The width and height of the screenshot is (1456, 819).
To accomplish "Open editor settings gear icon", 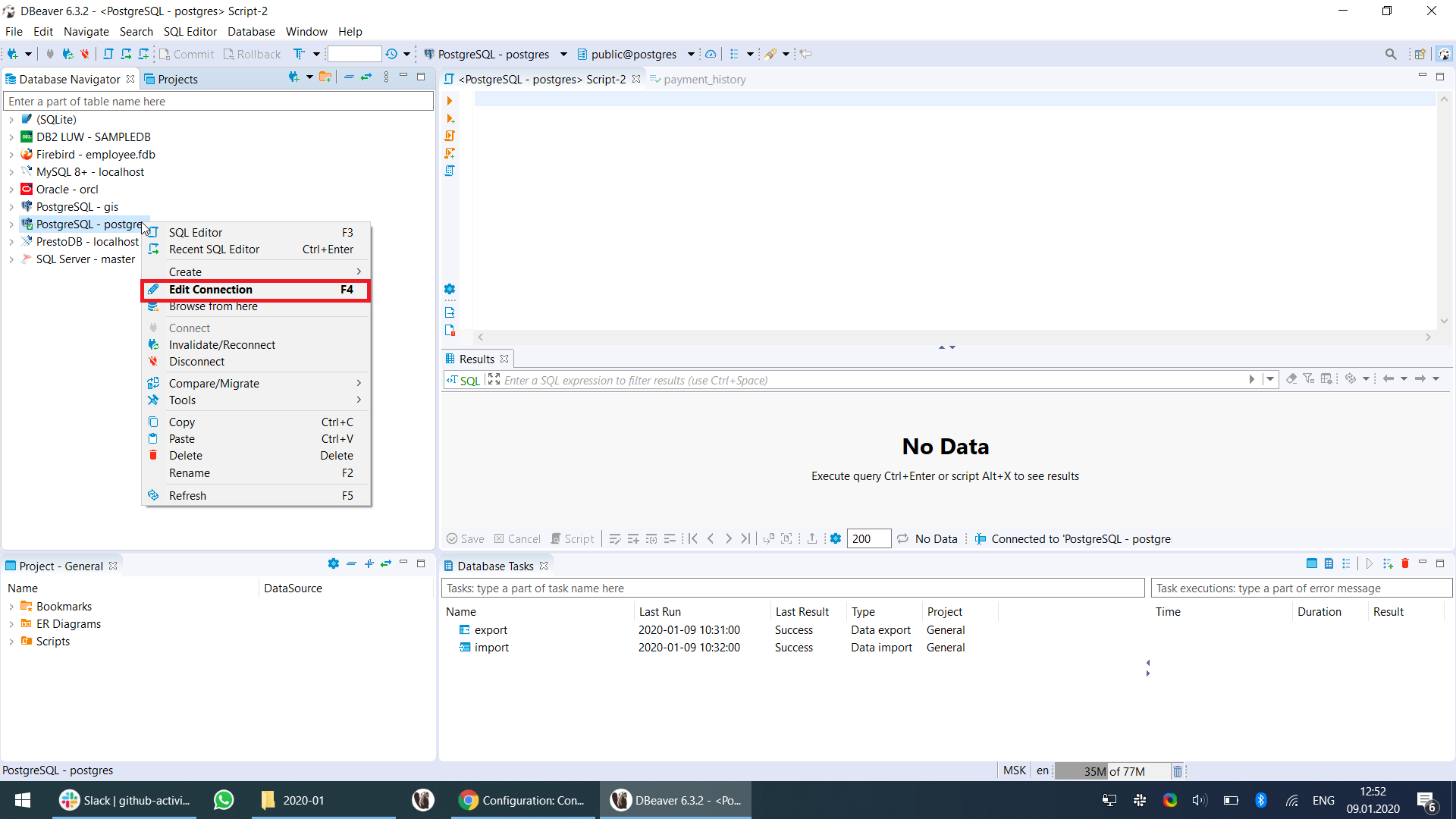I will pyautogui.click(x=450, y=289).
